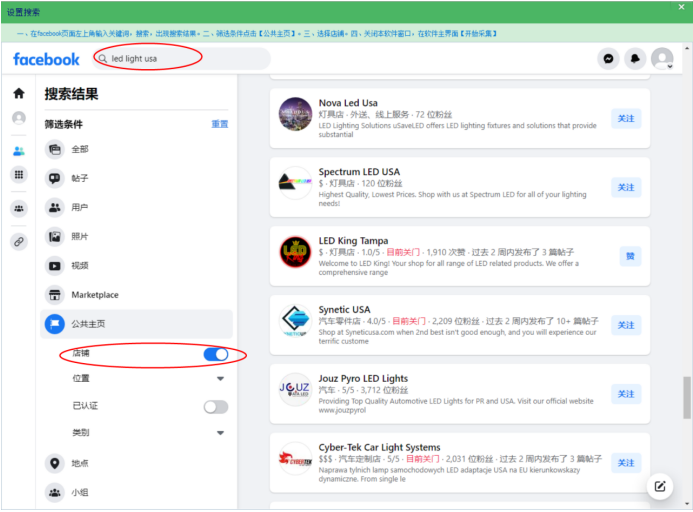
Task: Select the 公共主页 pages filter
Action: click(136, 324)
